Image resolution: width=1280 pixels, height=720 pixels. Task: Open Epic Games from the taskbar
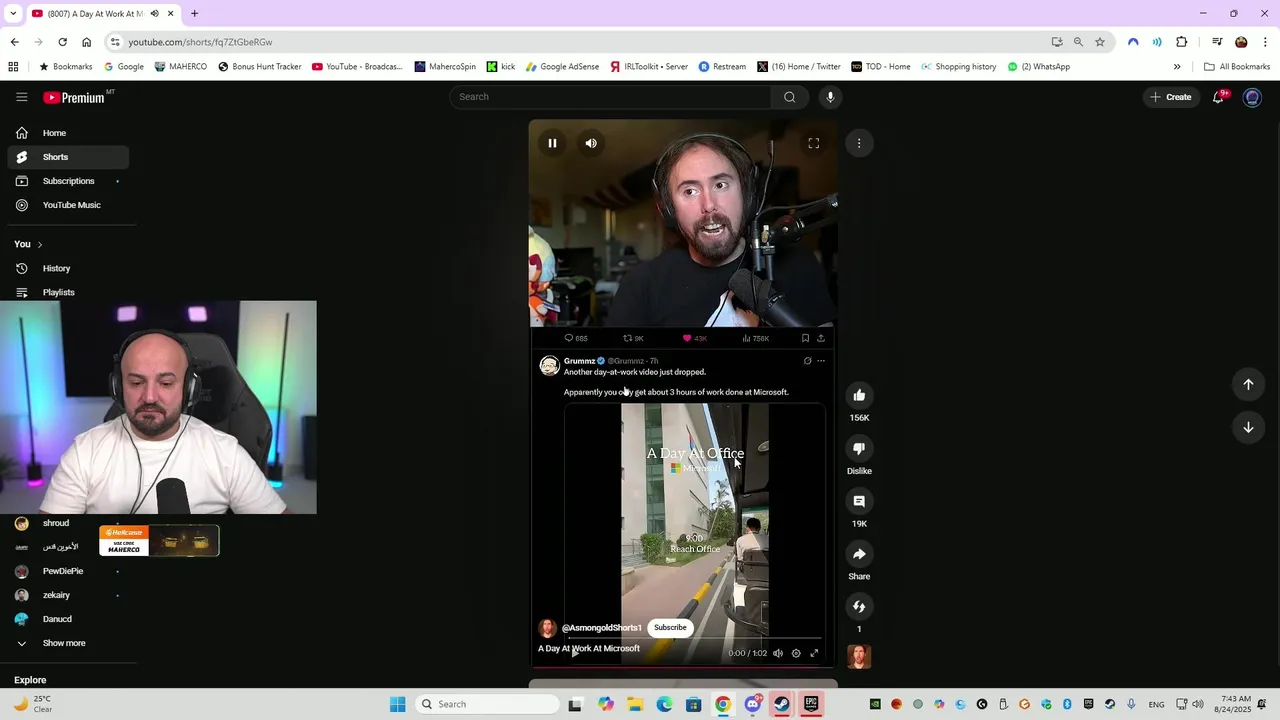pos(811,704)
